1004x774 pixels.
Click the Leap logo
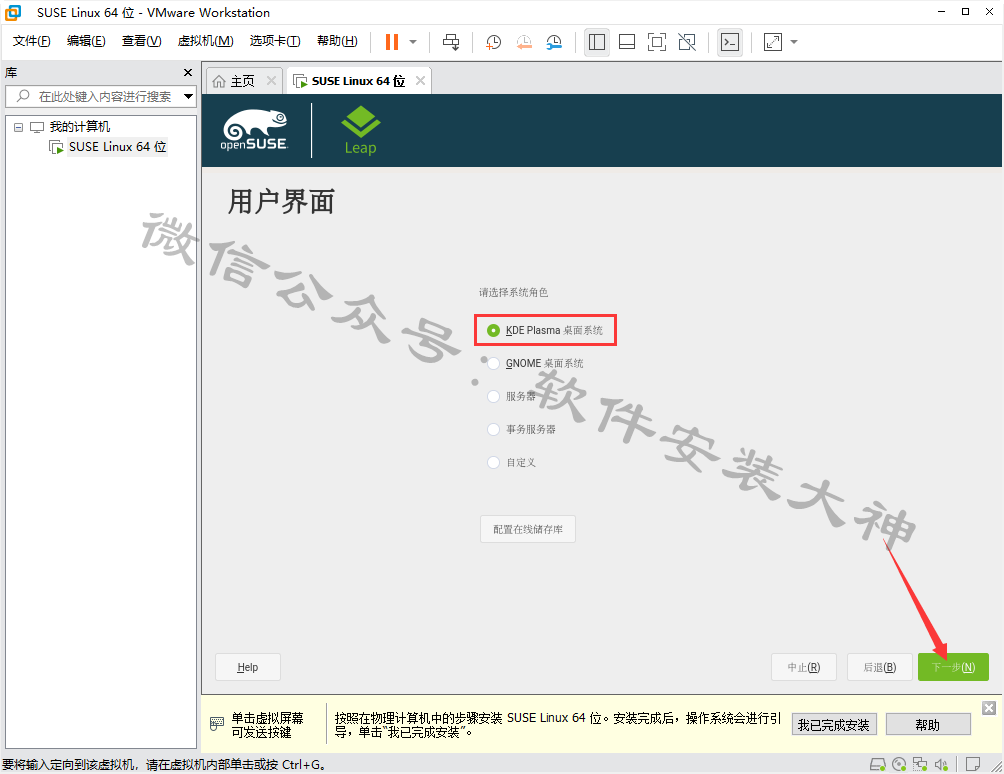click(360, 131)
